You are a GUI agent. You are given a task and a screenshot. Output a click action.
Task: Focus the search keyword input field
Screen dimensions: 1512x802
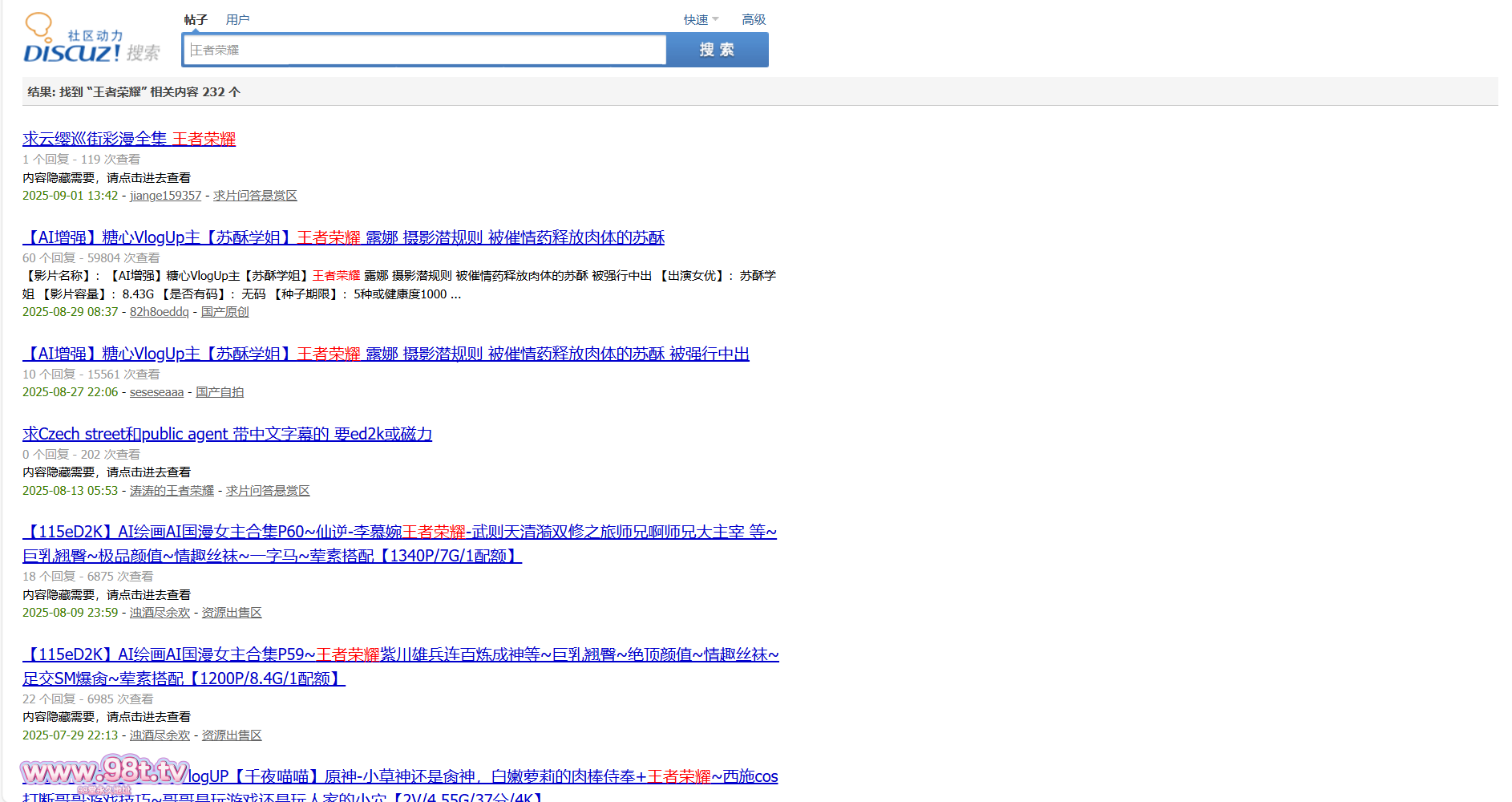coord(425,50)
